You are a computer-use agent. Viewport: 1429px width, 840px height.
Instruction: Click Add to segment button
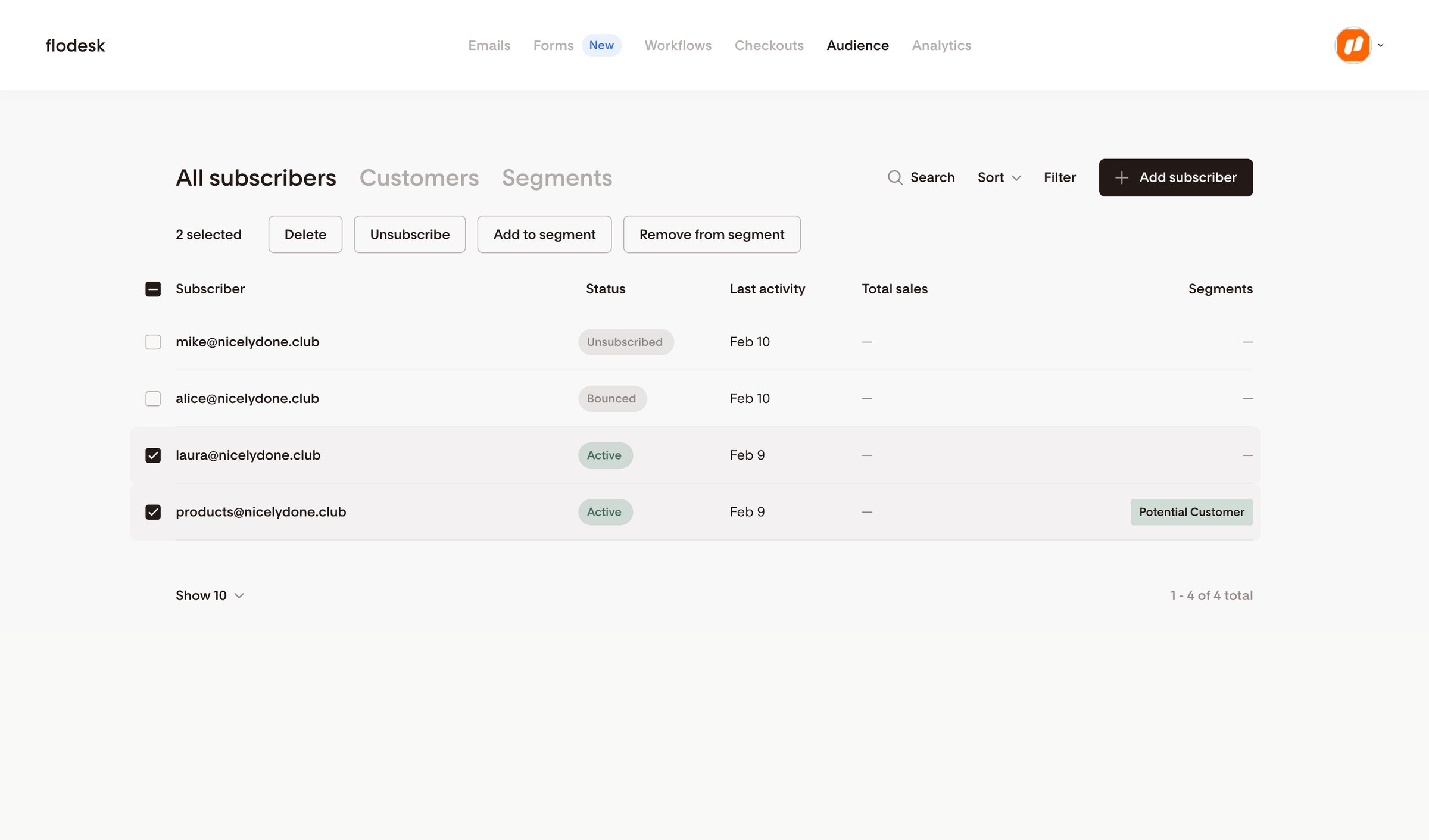pyautogui.click(x=544, y=234)
